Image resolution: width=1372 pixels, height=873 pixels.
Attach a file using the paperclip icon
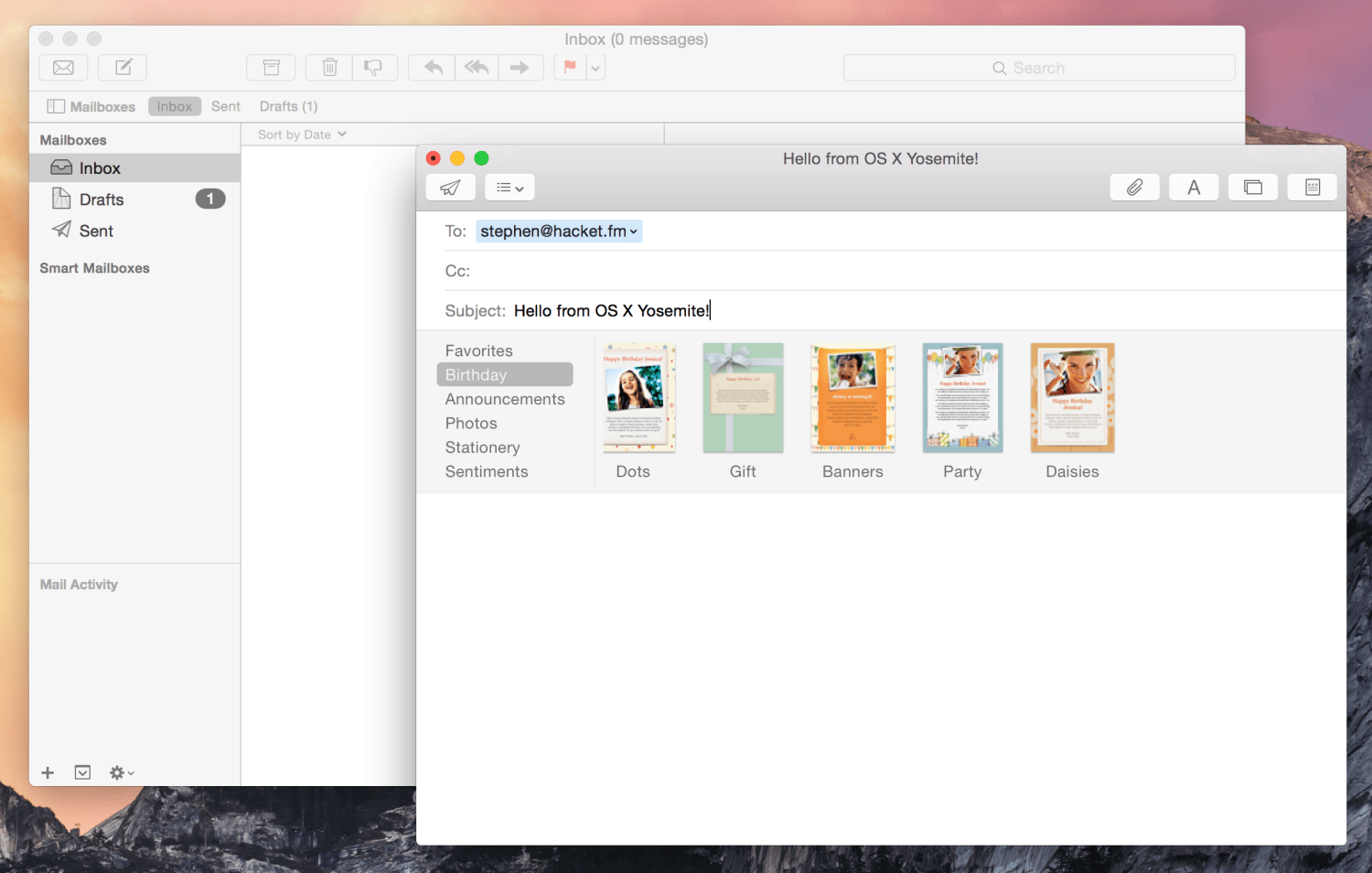(x=1134, y=188)
